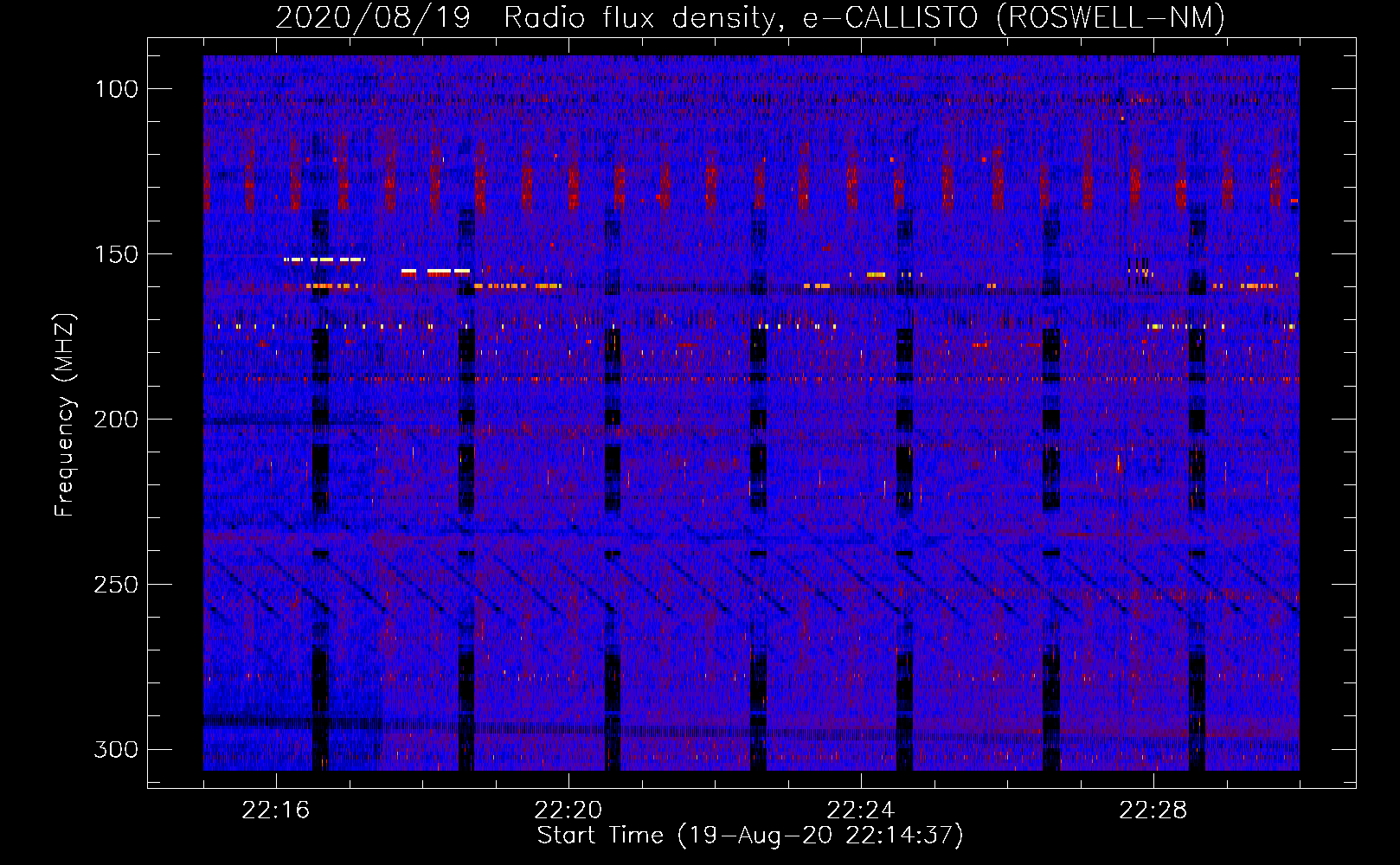Click the 22:24 time tick label
Screen dimensions: 1400x865
[861, 811]
